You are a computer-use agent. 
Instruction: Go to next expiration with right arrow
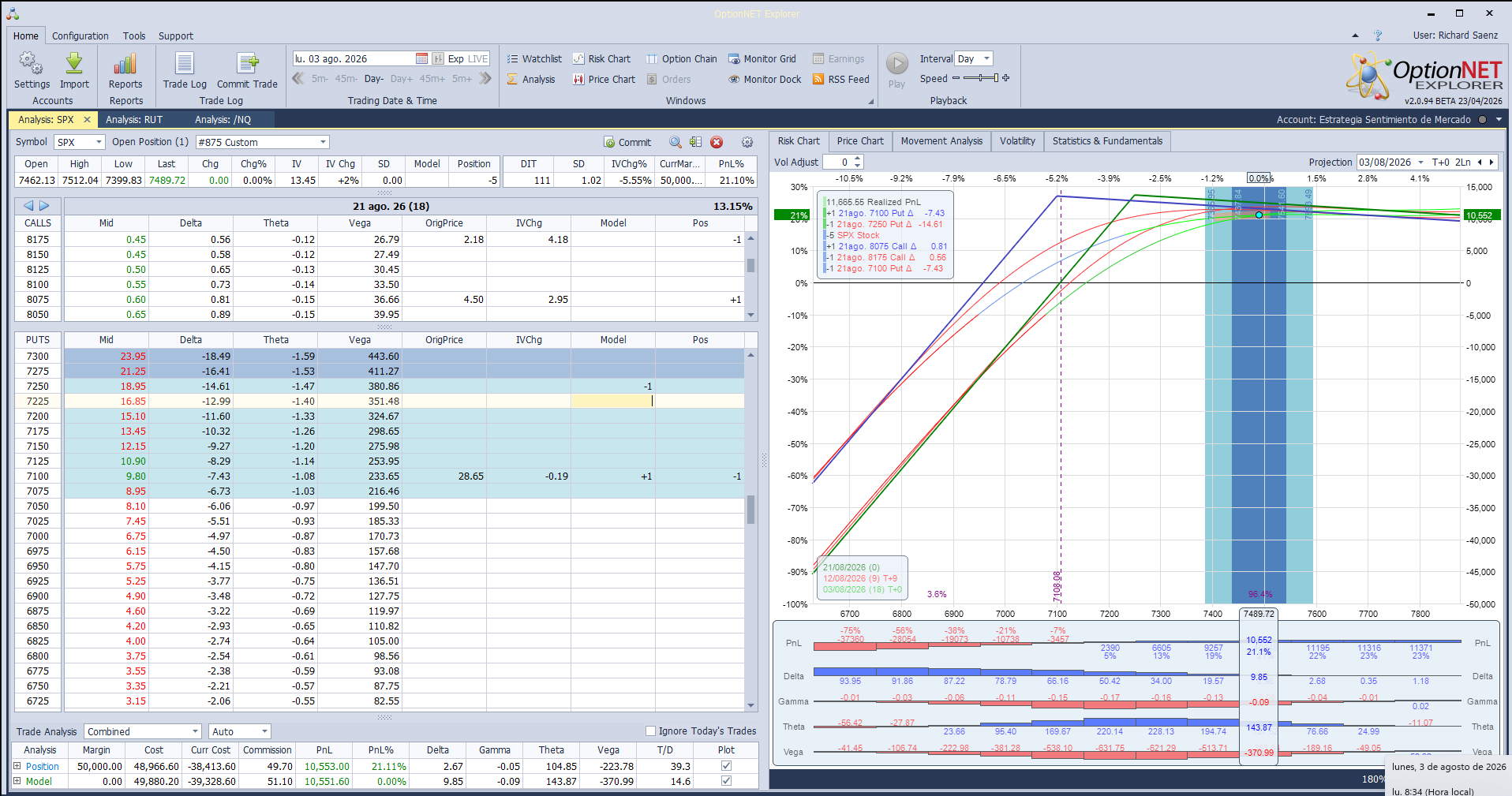44,206
